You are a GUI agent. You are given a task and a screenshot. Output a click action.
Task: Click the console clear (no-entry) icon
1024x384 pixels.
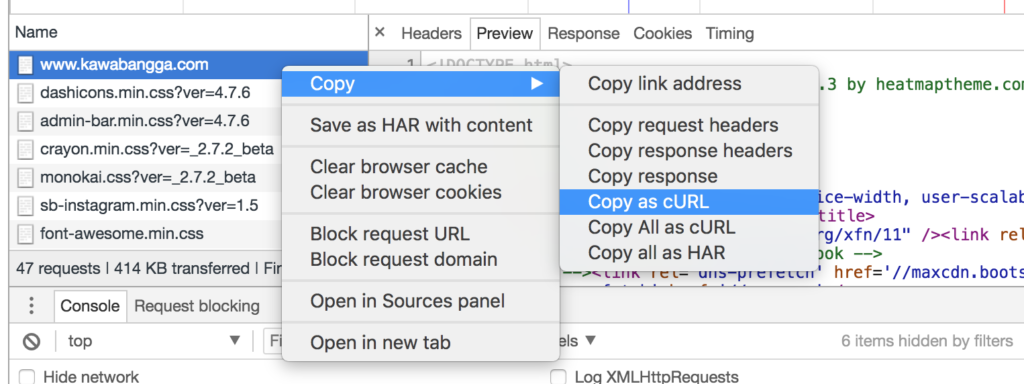click(x=31, y=341)
